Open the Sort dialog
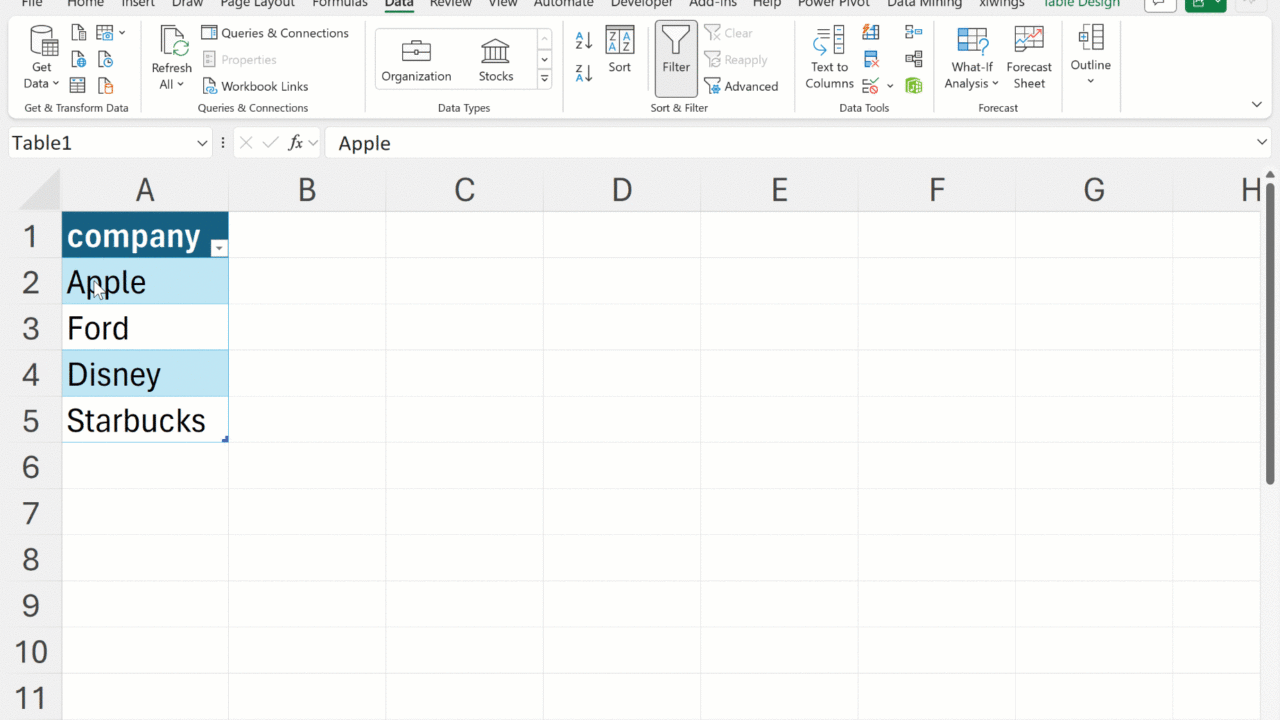The height and width of the screenshot is (720, 1280). coord(620,50)
